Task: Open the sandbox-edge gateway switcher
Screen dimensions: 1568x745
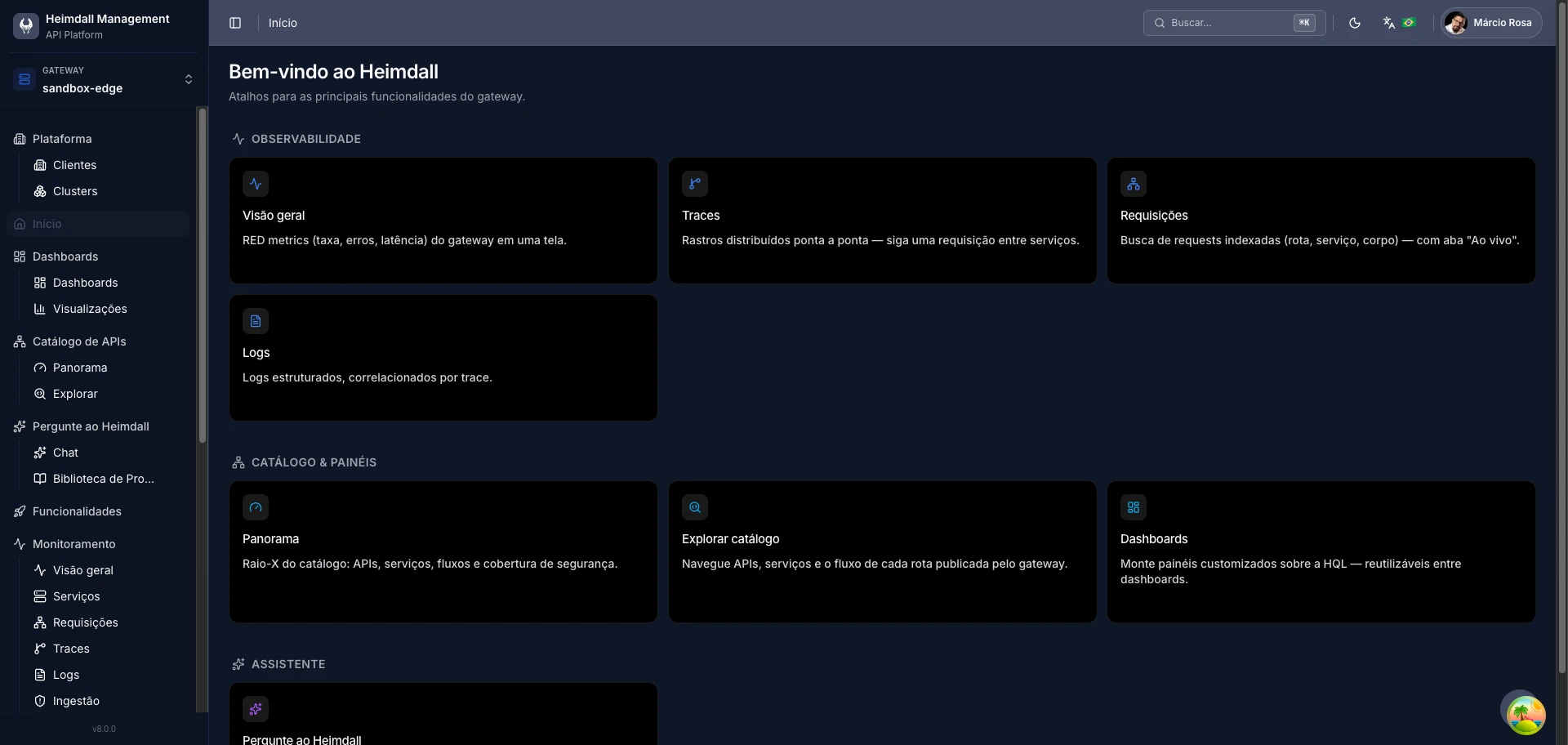Action: click(104, 79)
